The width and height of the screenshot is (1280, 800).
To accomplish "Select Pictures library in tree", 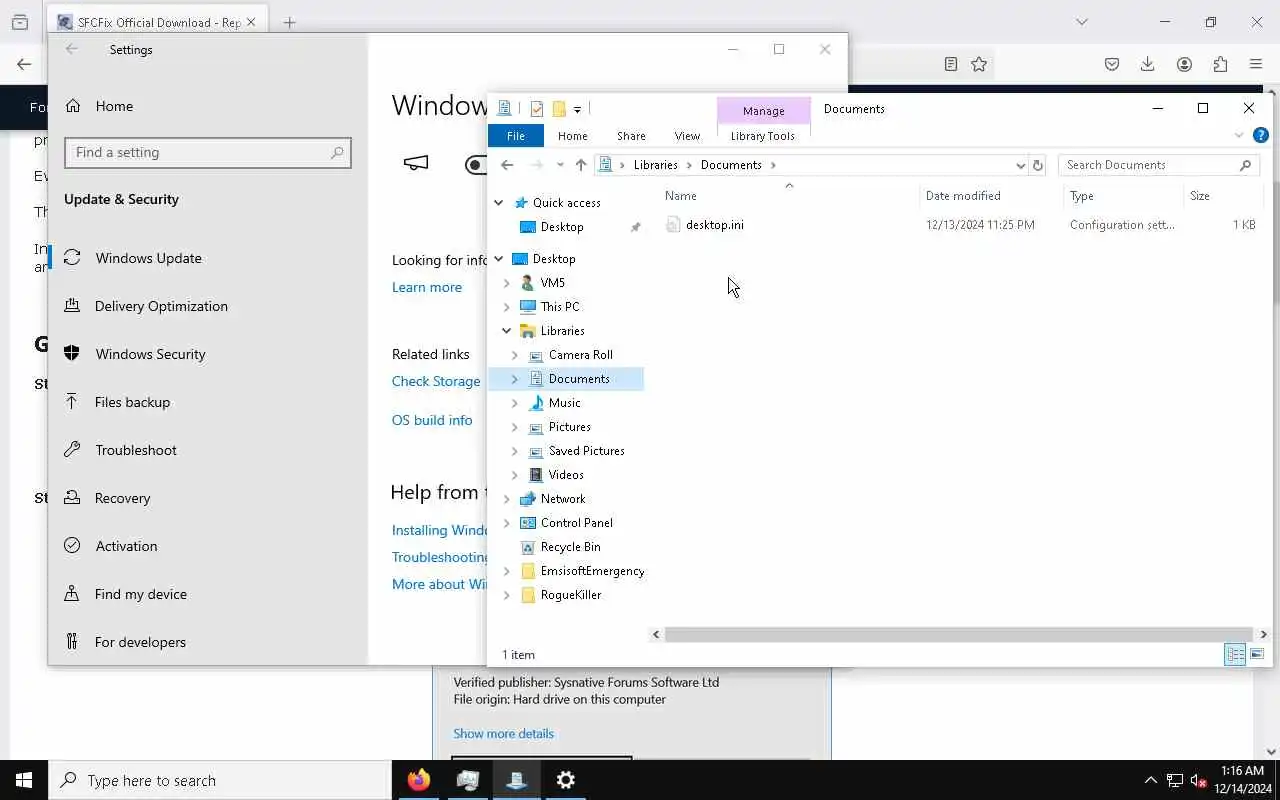I will pos(569,427).
